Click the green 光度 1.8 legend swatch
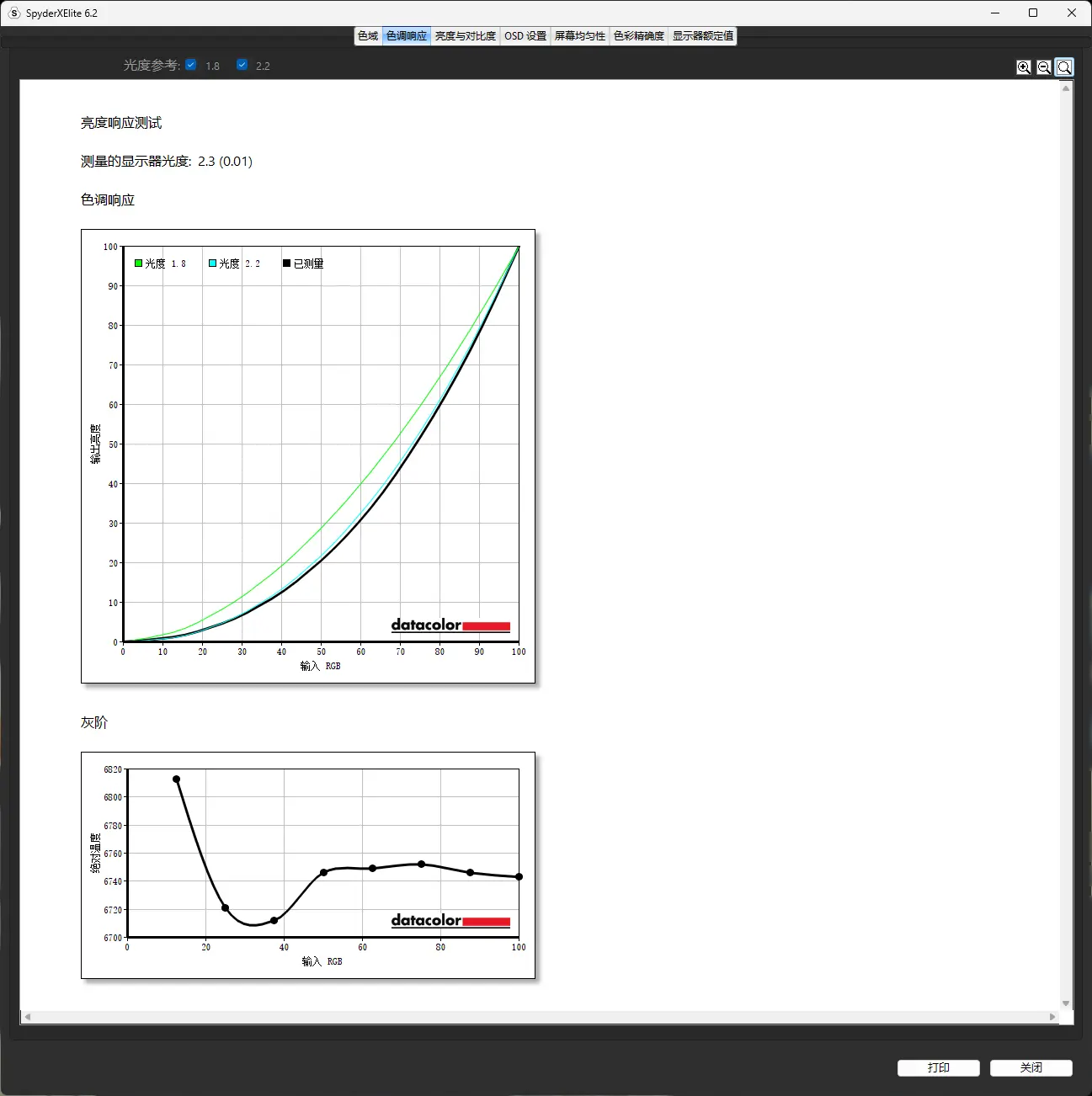Viewport: 1092px width, 1096px height. tap(139, 263)
